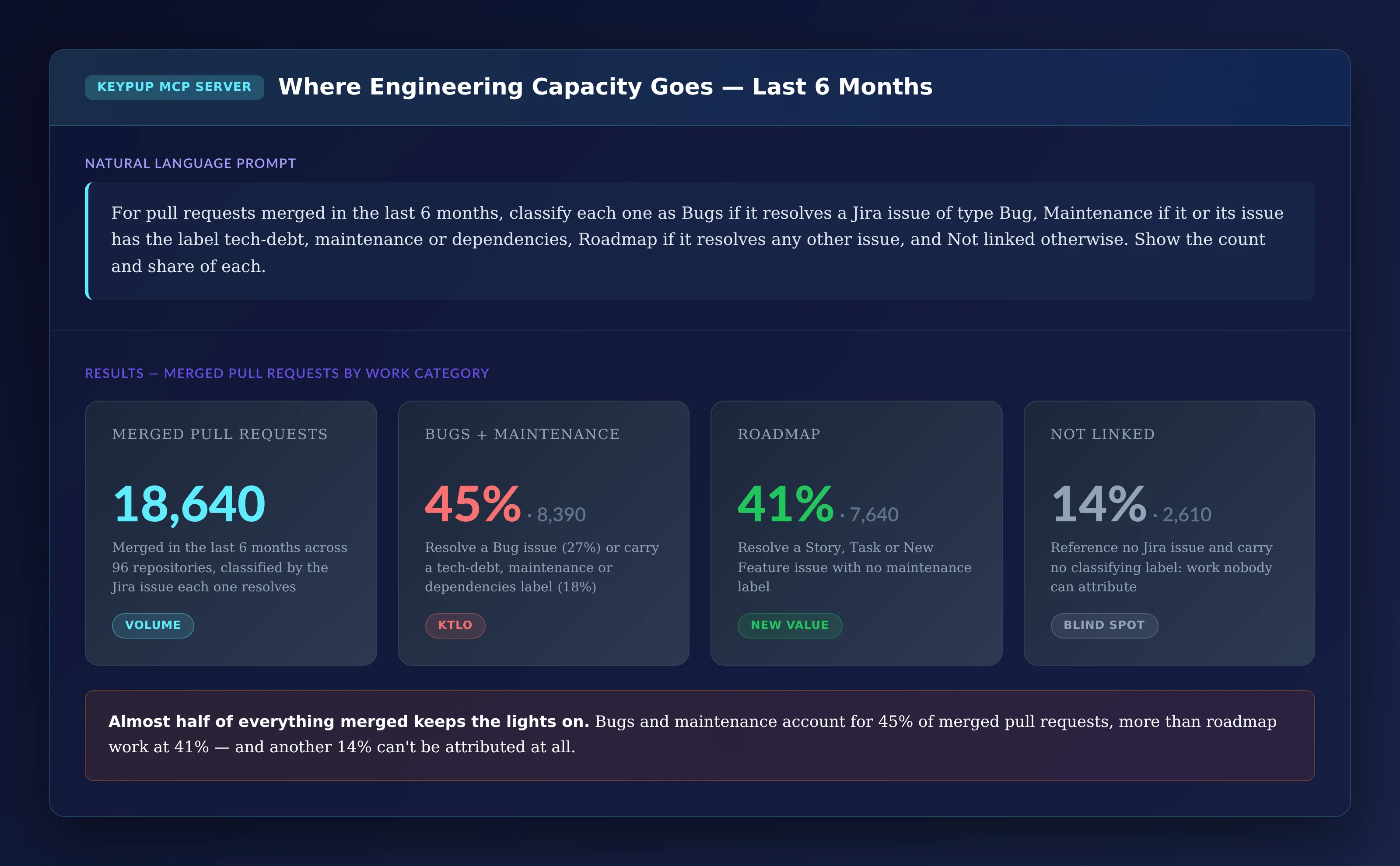Viewport: 1400px width, 866px height.
Task: Click the NATURAL LANGUAGE PROMPT label
Action: [190, 163]
